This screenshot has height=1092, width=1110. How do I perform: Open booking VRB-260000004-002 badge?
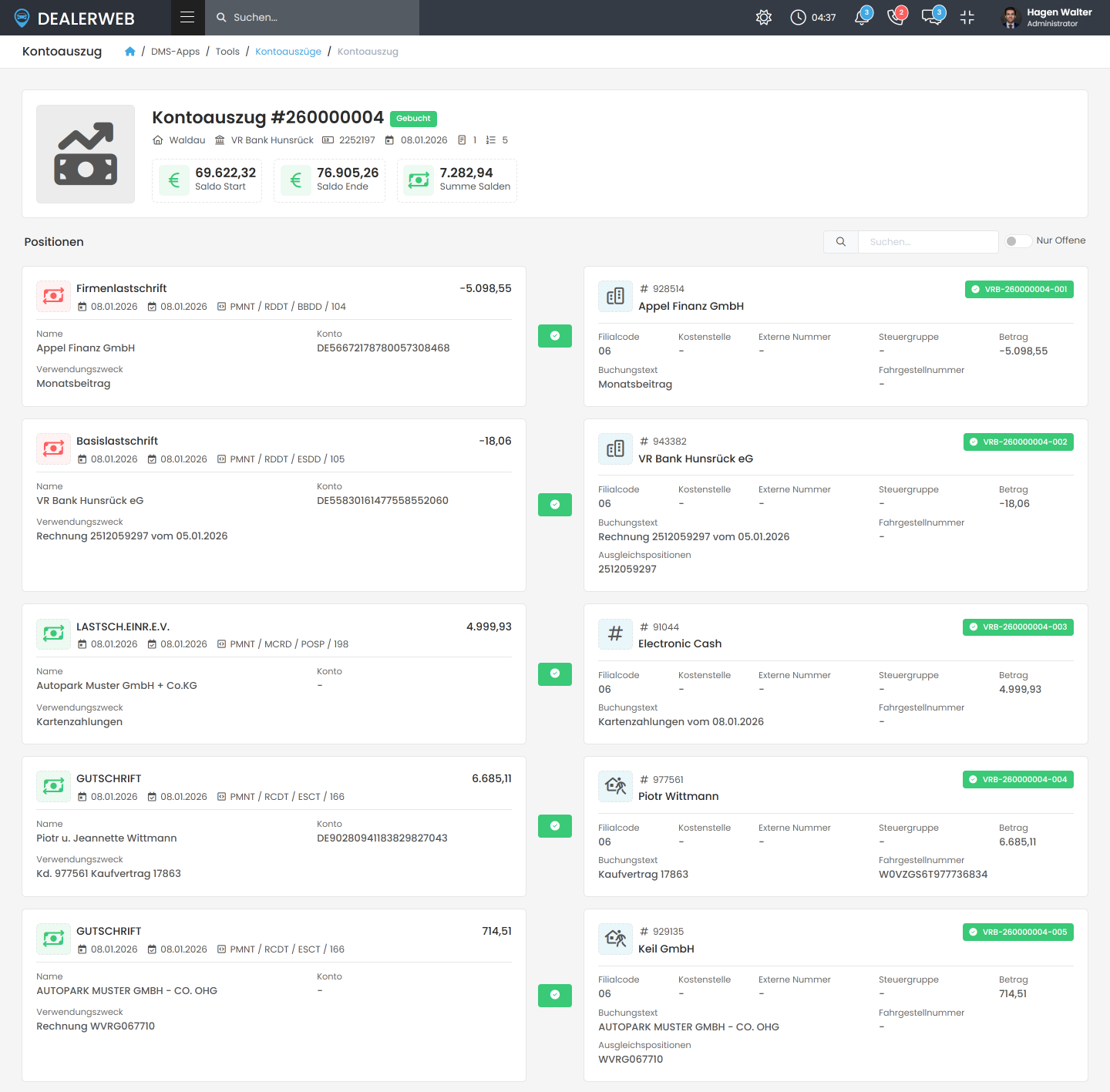coord(1018,442)
